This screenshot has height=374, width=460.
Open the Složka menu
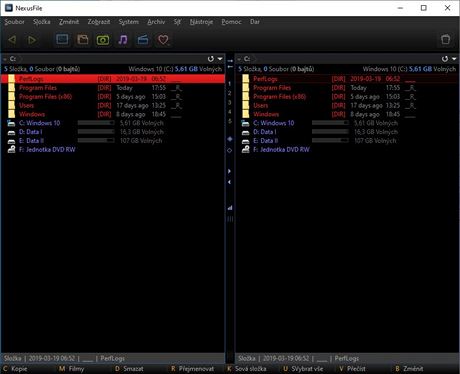[x=42, y=22]
